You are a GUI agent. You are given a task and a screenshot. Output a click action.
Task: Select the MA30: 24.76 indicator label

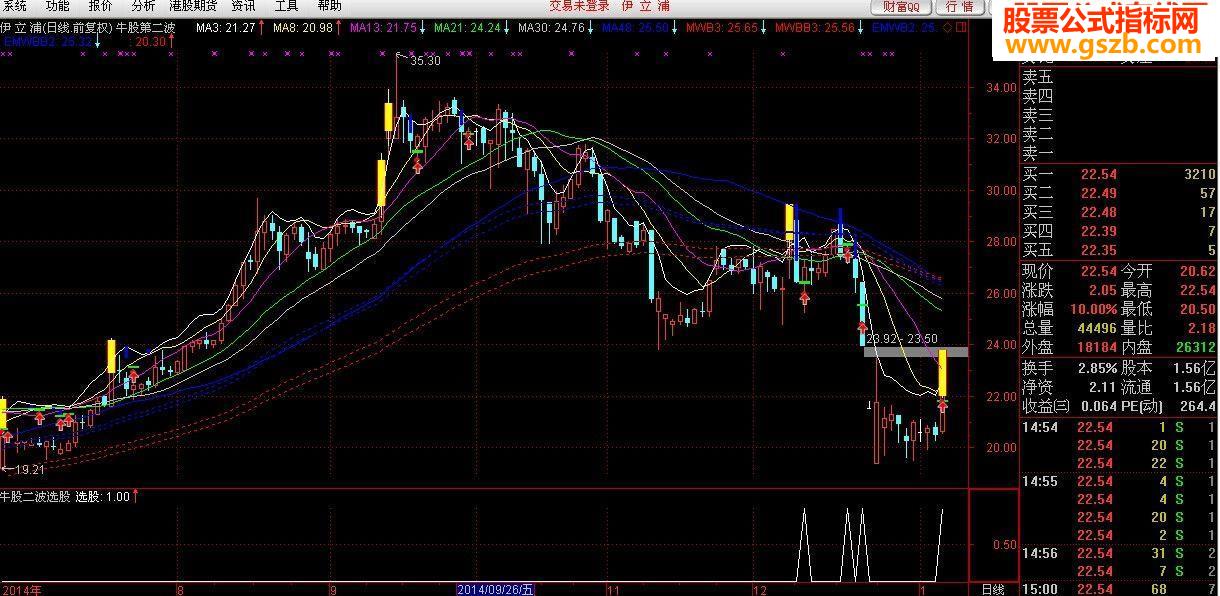(x=553, y=28)
